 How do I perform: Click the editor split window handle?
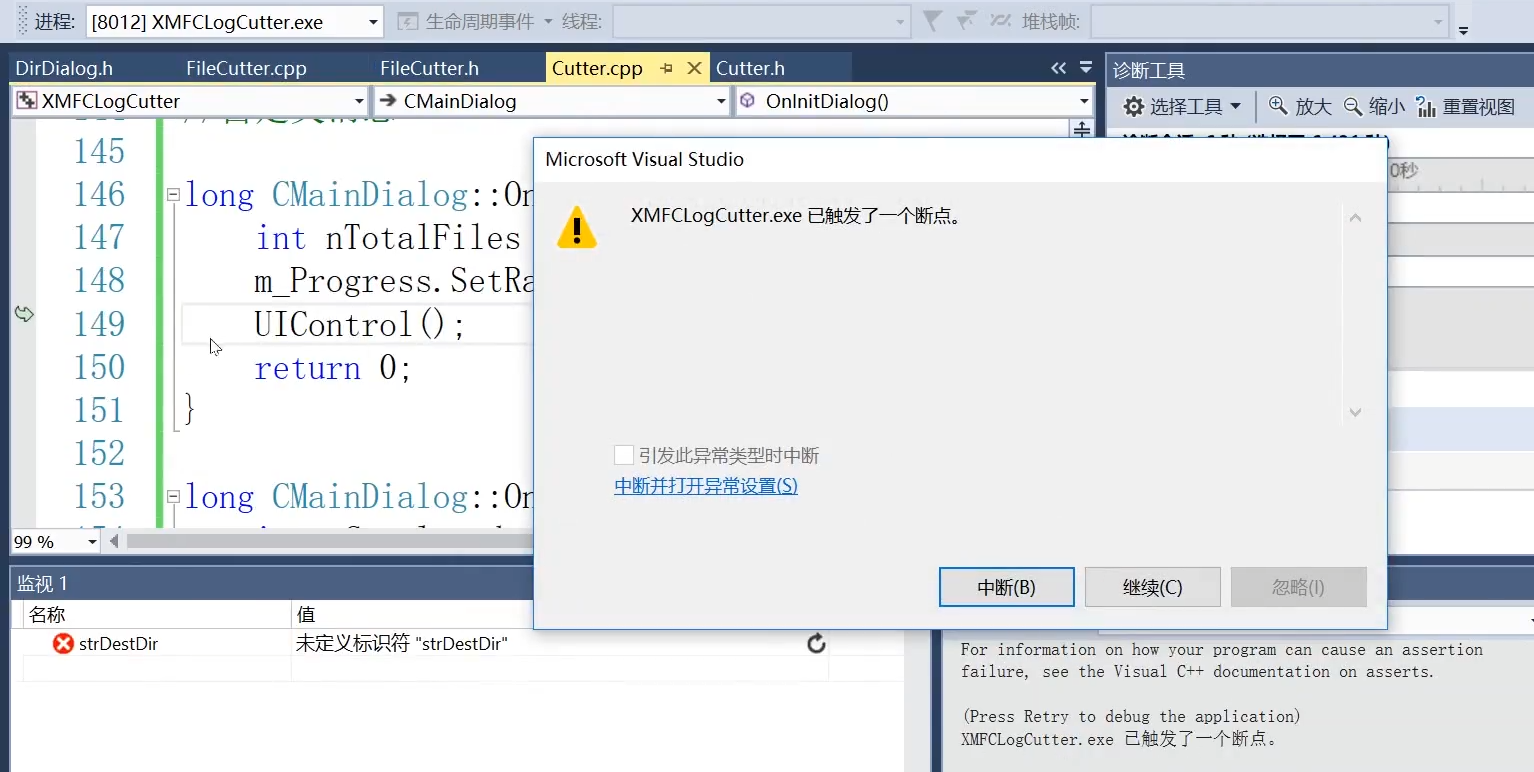pos(1081,130)
